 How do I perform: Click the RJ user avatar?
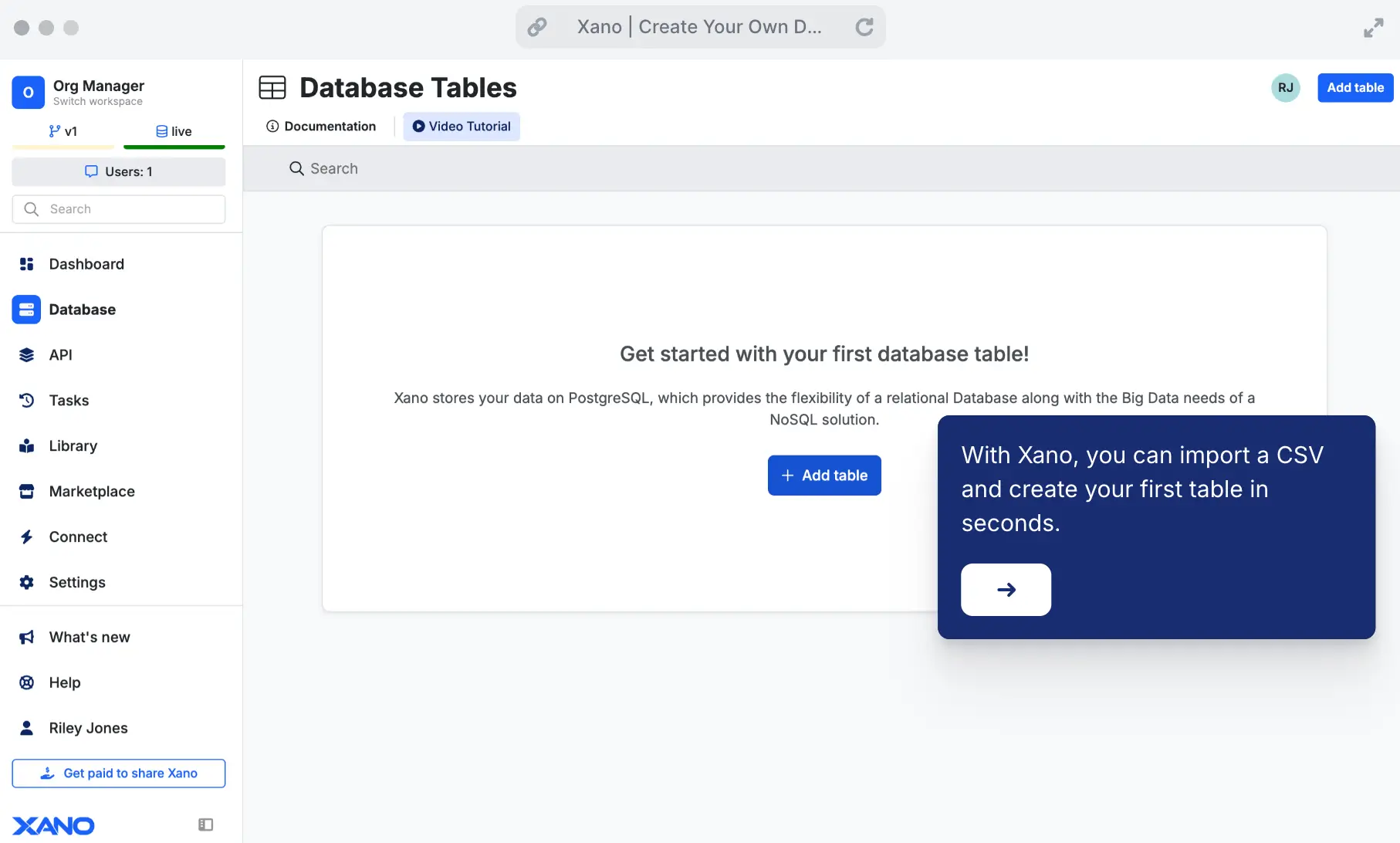coord(1285,88)
